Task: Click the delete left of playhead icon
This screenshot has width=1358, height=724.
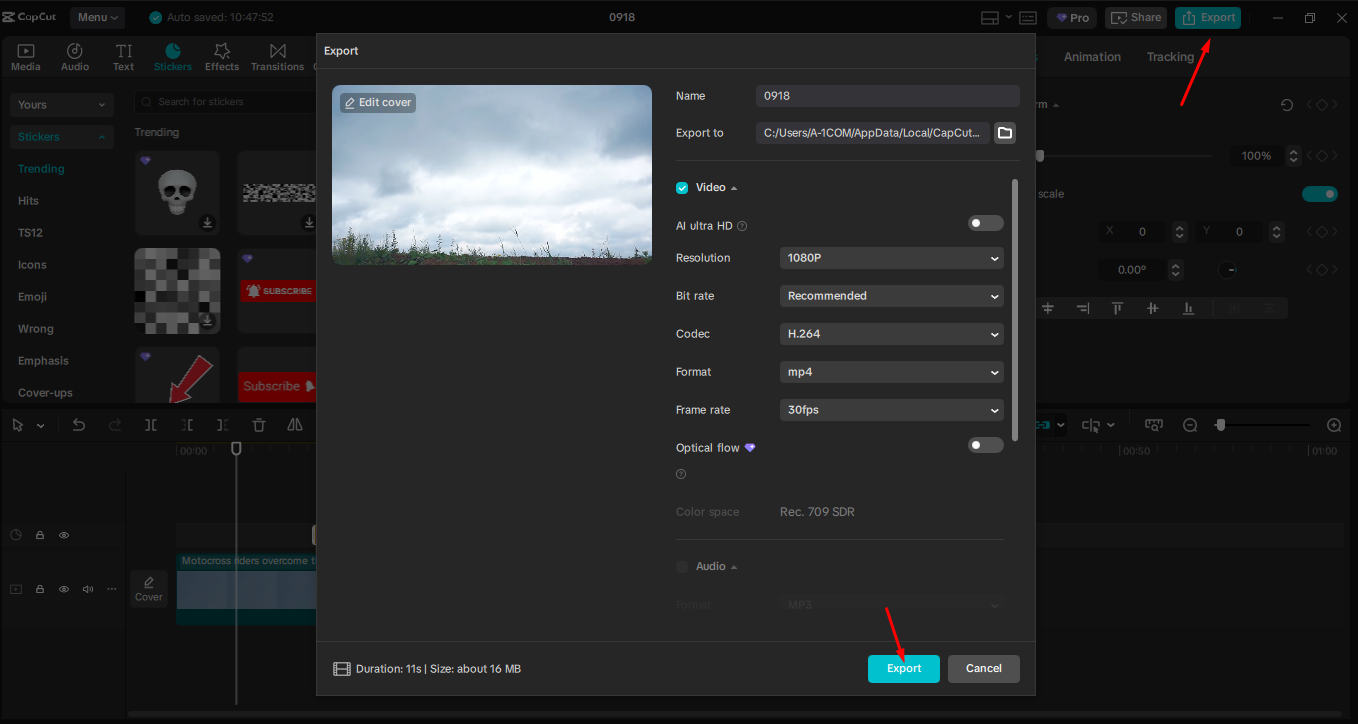Action: (x=187, y=425)
